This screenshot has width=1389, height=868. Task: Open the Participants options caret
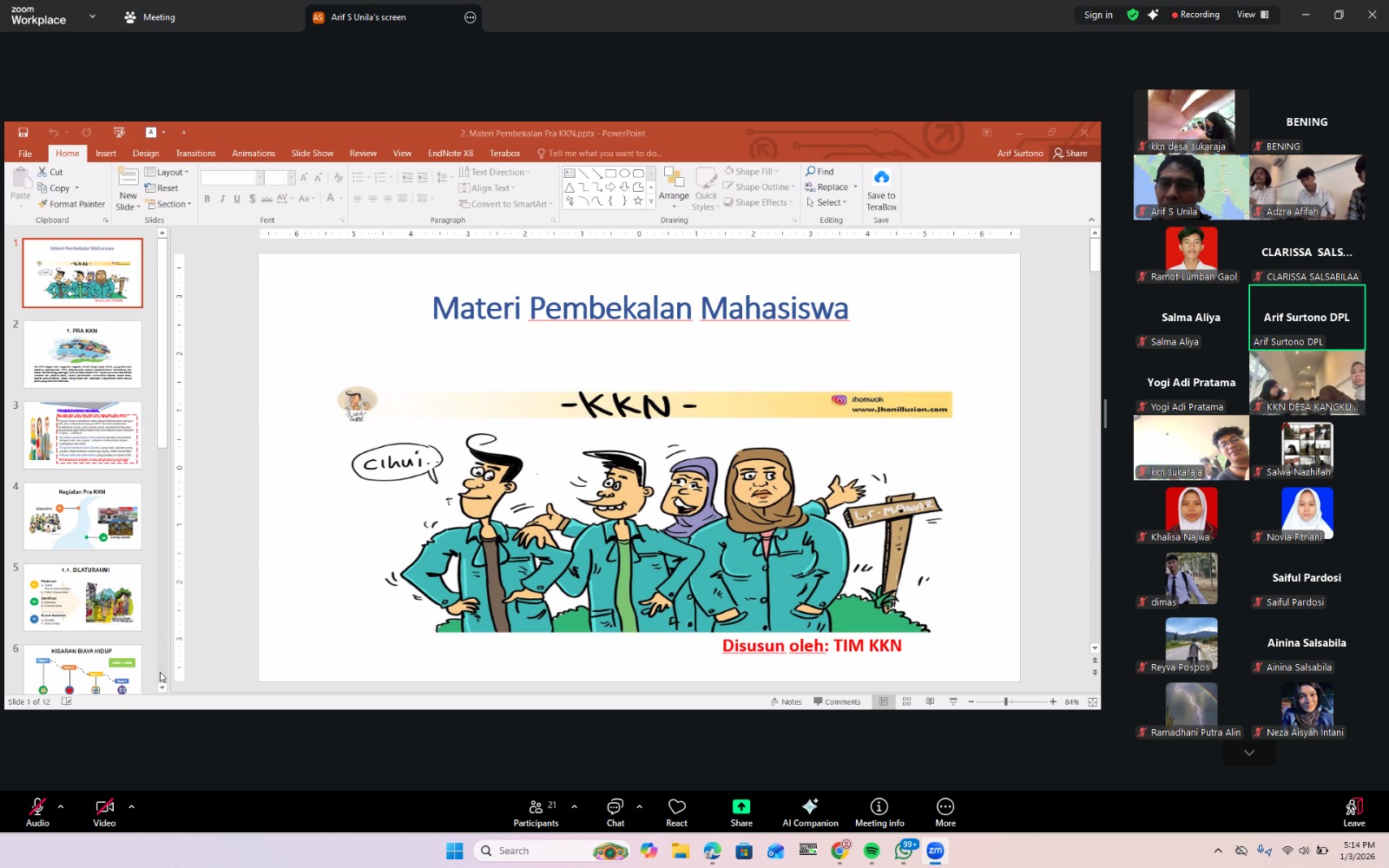point(574,806)
